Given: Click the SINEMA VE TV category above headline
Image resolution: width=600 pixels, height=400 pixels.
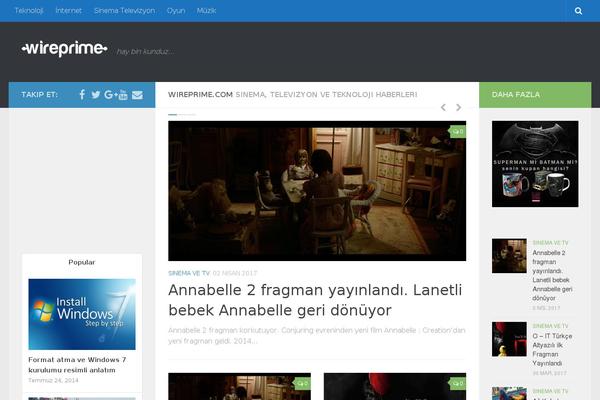Looking at the screenshot, I should pyautogui.click(x=189, y=273).
